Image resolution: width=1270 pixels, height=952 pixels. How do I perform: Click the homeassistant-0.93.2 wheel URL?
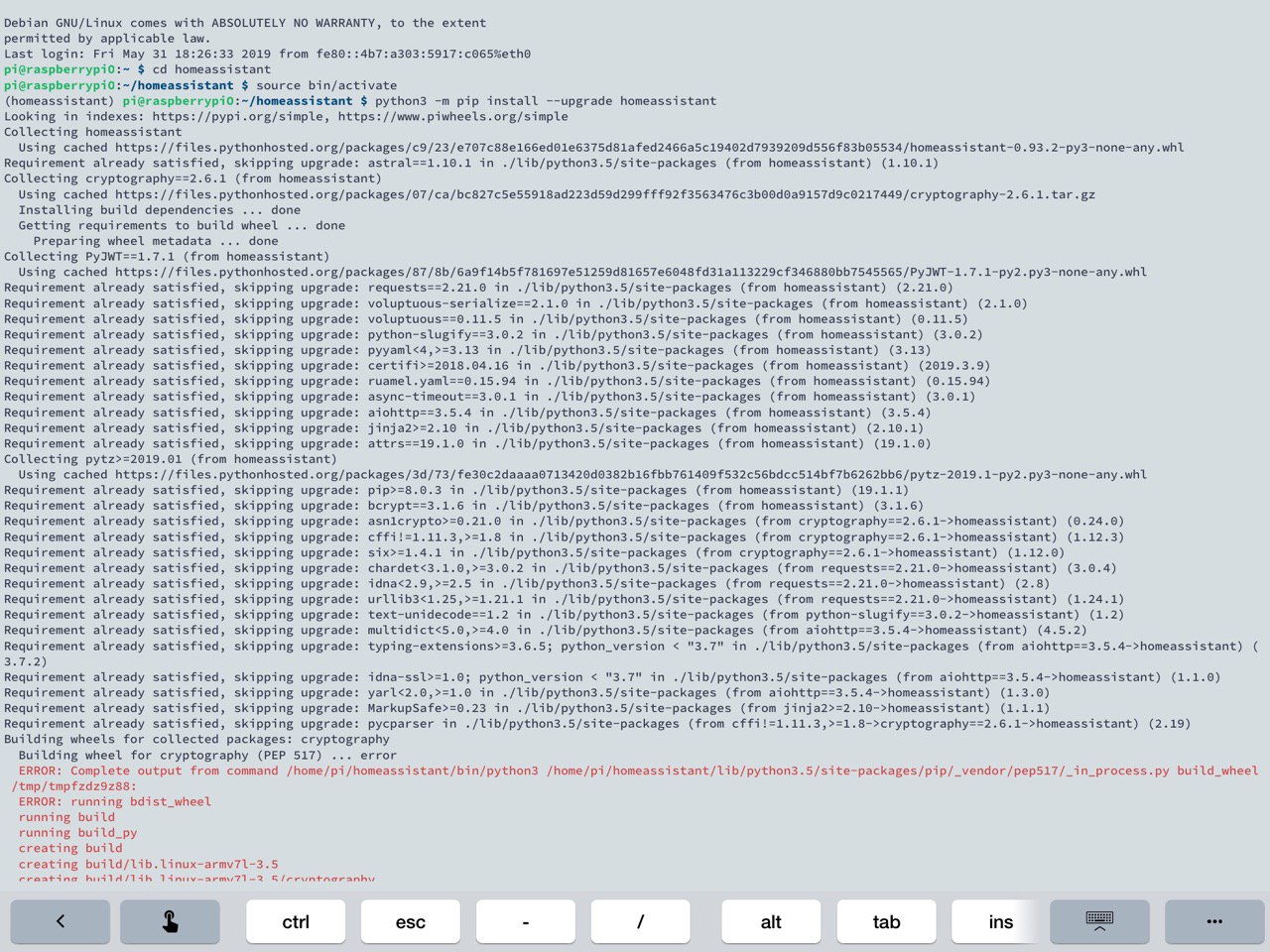coord(650,148)
